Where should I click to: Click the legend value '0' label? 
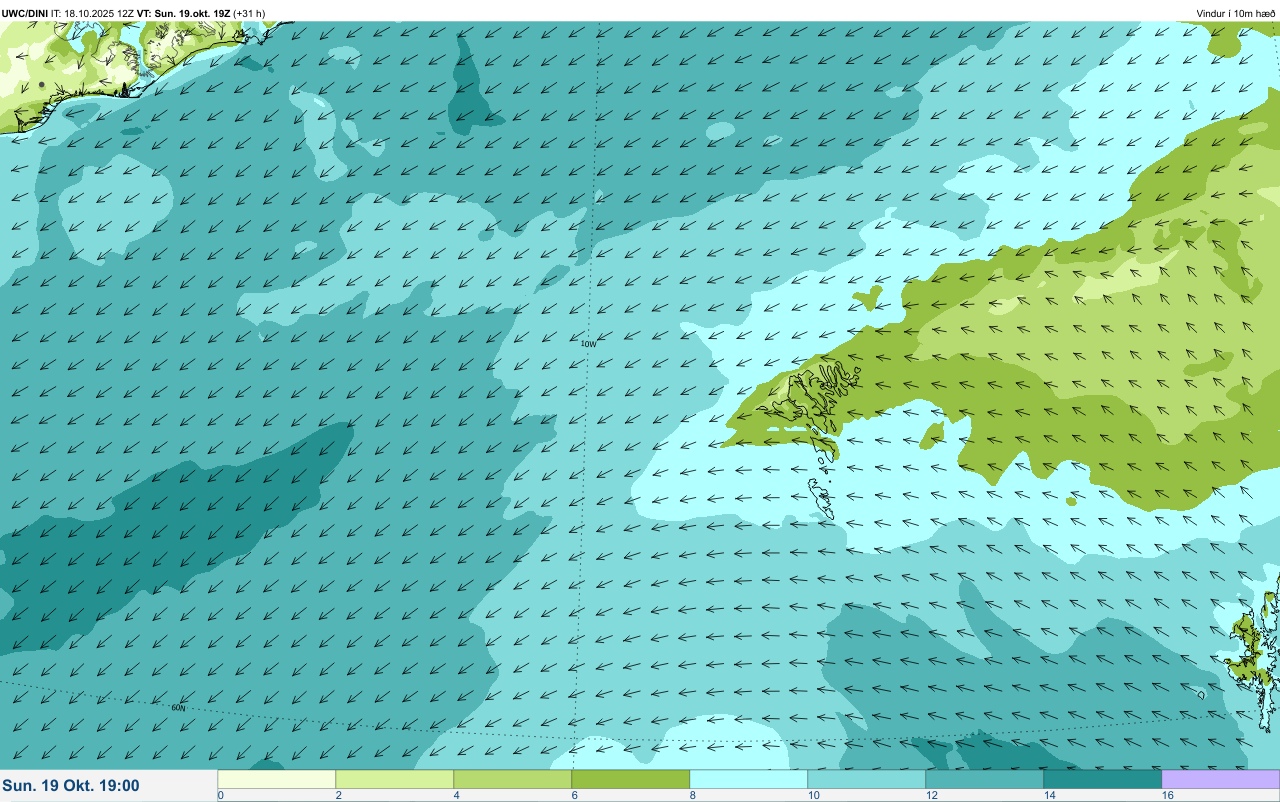click(221, 795)
